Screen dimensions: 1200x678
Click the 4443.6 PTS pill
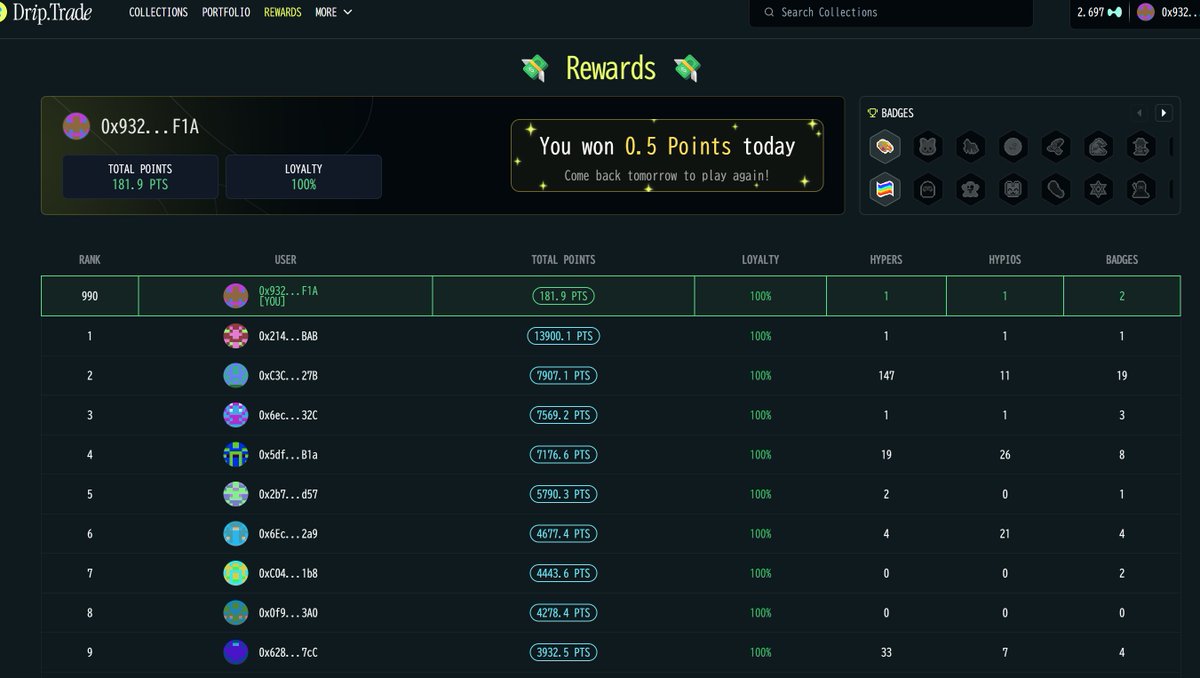point(563,573)
